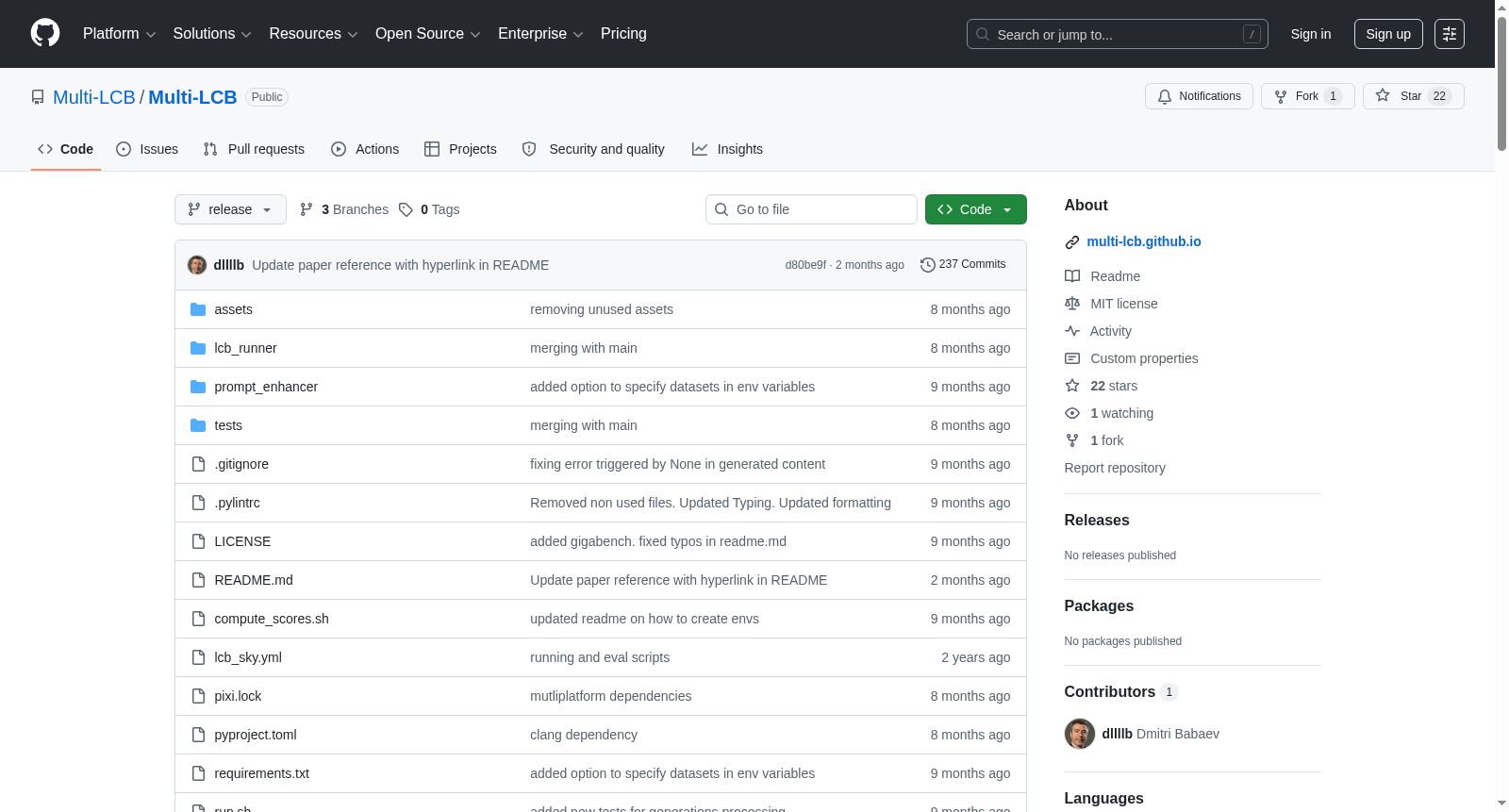Click the Notifications button

click(x=1199, y=96)
